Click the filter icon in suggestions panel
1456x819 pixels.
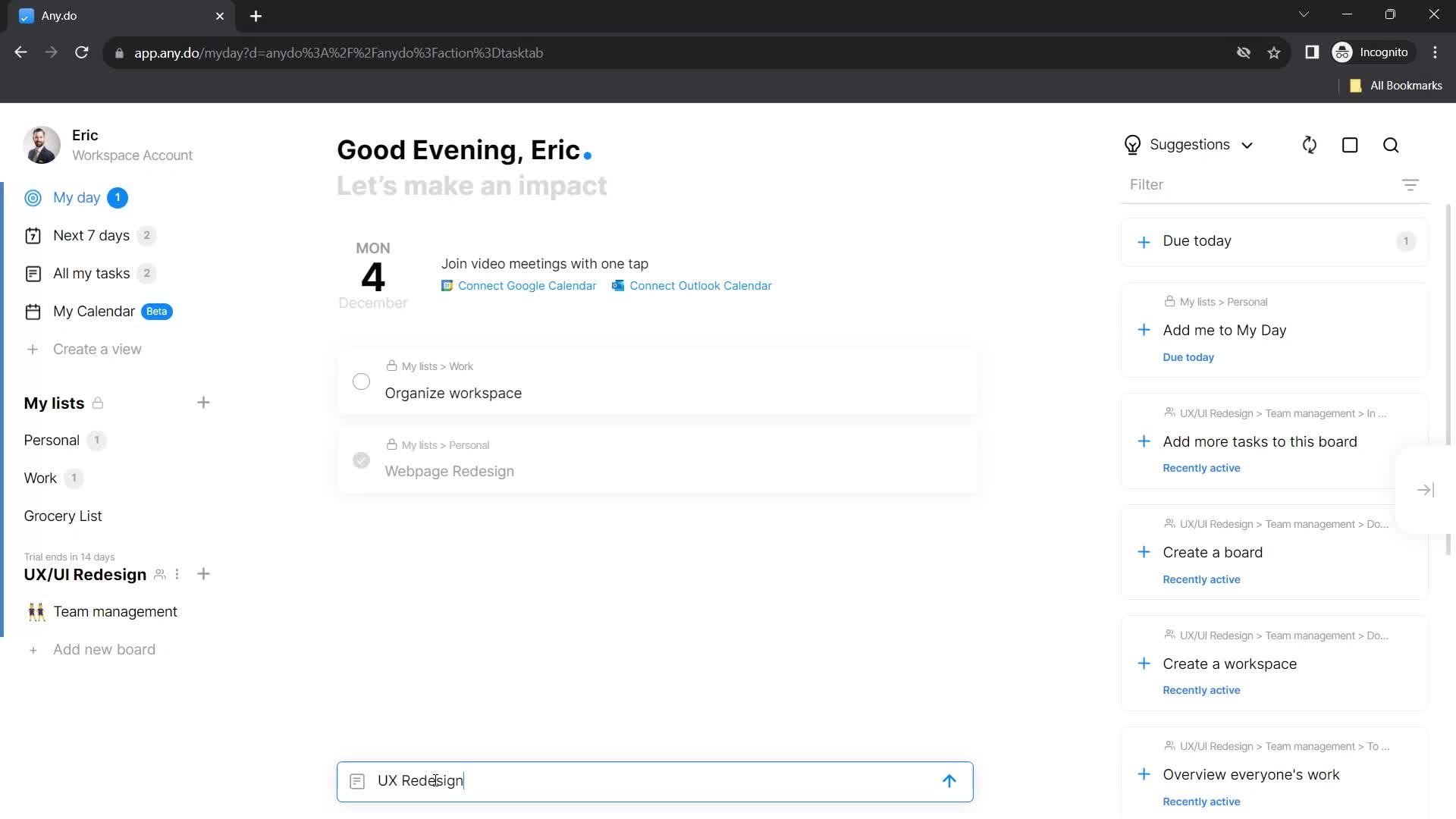pos(1411,185)
